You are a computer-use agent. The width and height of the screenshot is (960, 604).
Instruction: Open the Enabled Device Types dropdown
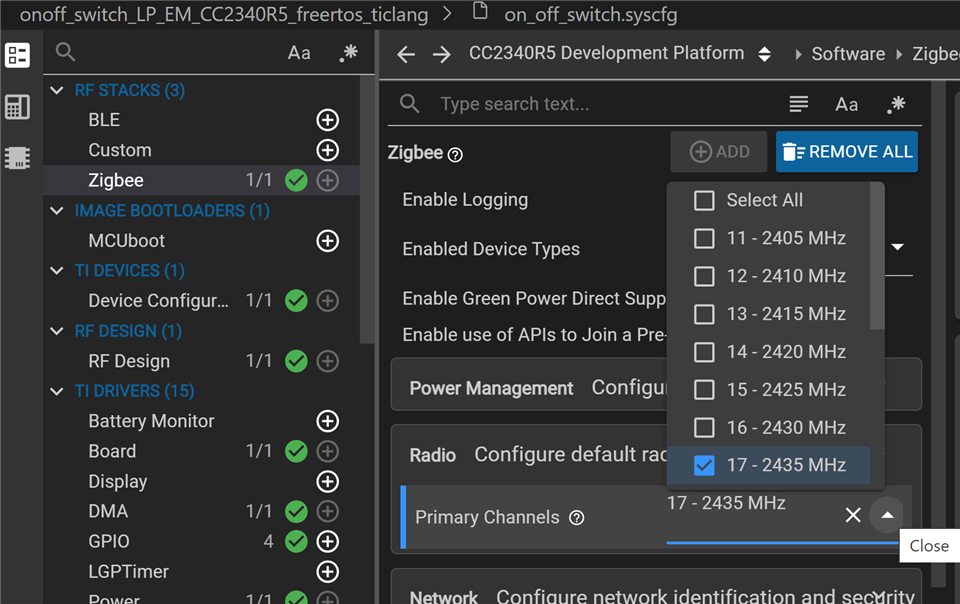pos(898,247)
